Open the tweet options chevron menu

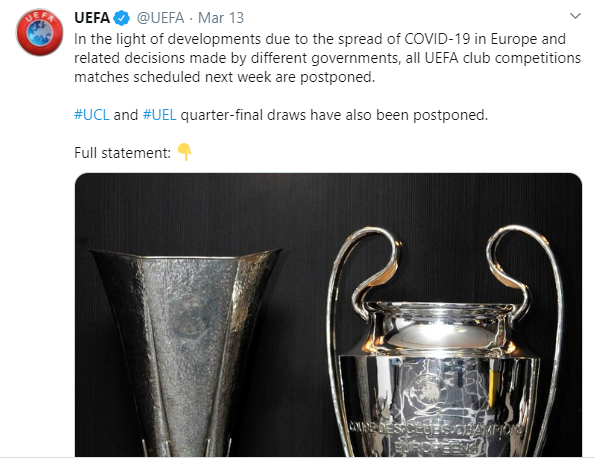pos(576,16)
